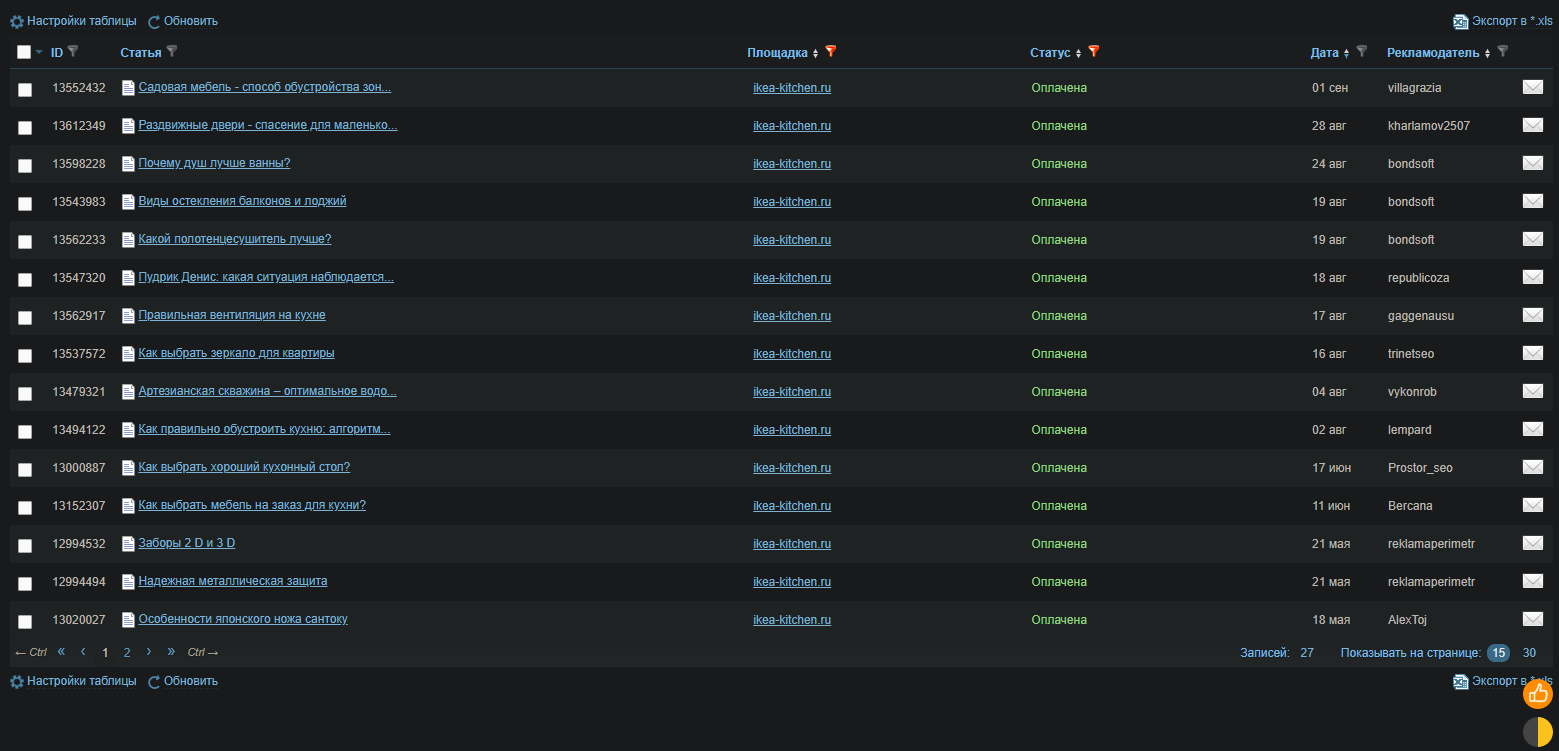Screen dimensions: 1559x751
Task: Click active filter icon on Статус column
Action: [1093, 51]
